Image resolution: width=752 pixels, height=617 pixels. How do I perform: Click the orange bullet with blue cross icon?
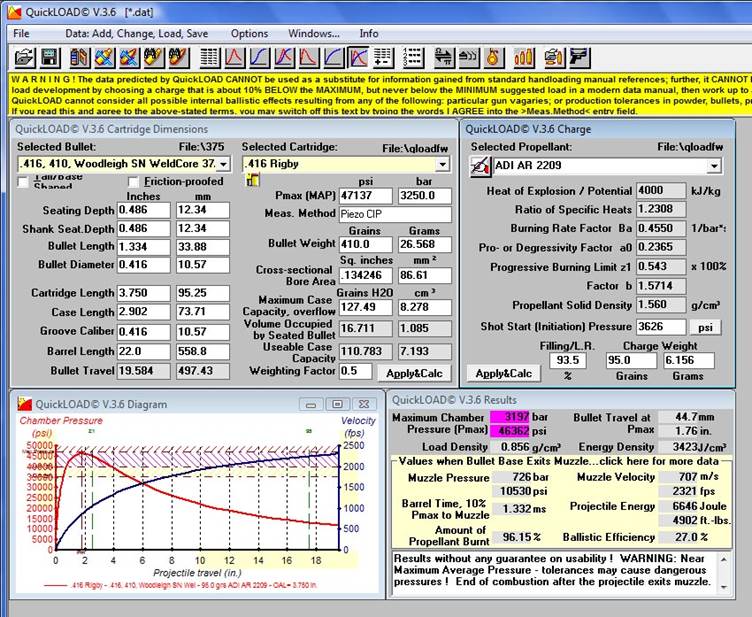(129, 58)
